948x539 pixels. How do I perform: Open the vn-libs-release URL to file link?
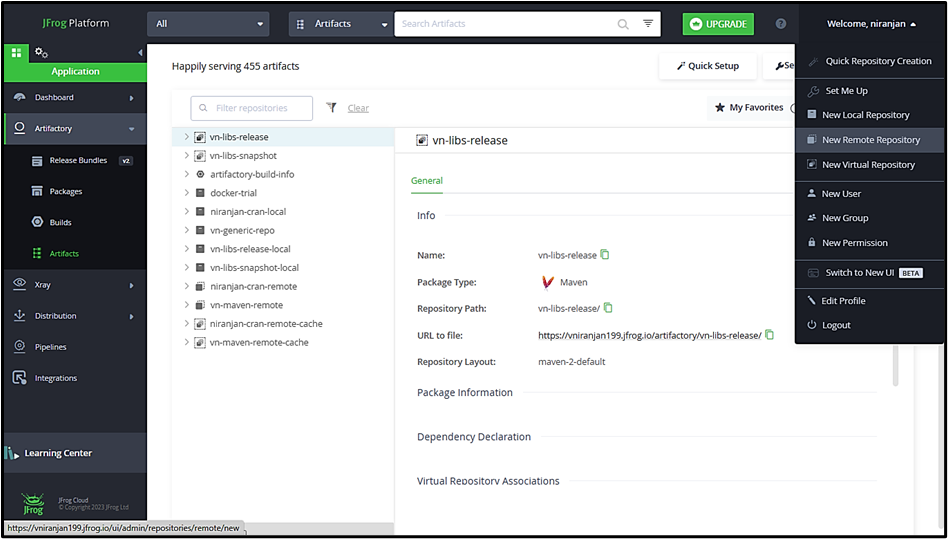point(649,335)
